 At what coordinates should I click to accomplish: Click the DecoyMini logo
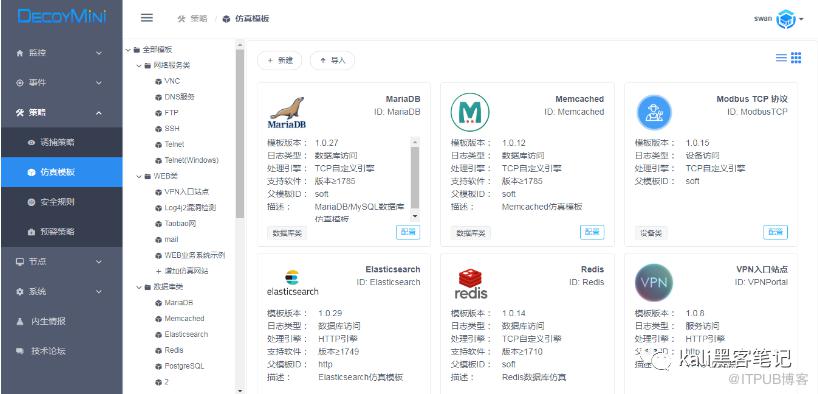pyautogui.click(x=62, y=17)
